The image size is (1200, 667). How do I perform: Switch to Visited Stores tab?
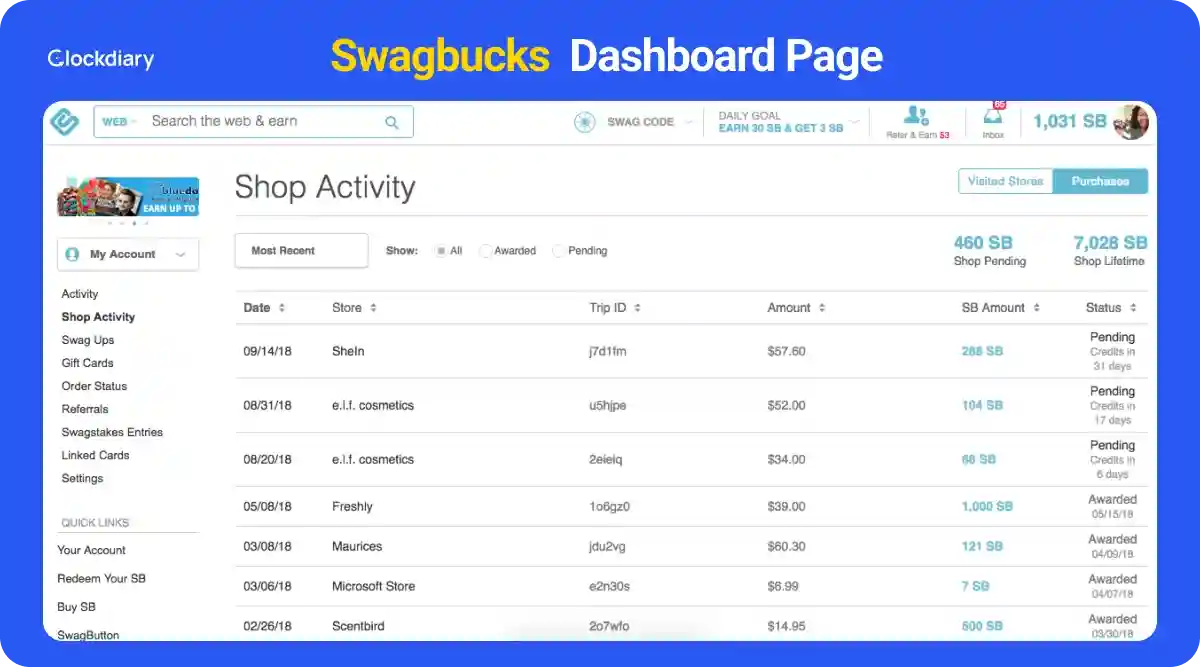[x=1006, y=181]
